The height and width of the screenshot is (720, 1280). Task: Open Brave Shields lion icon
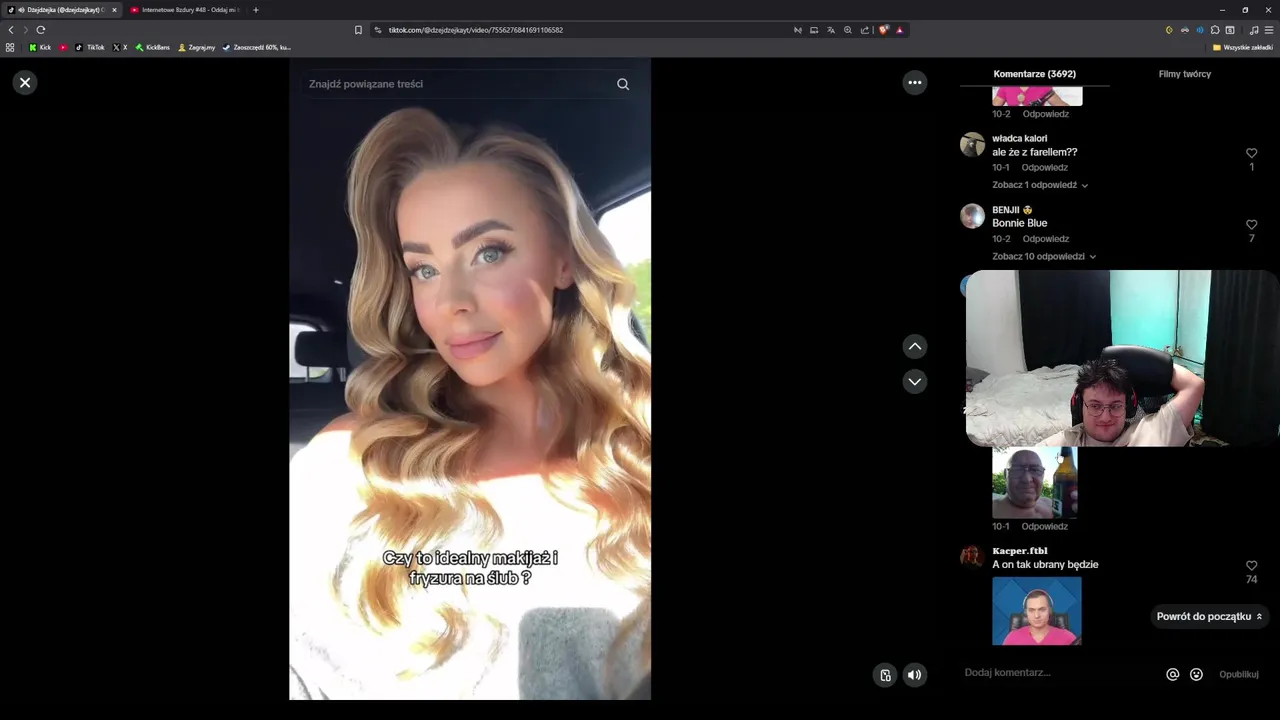884,30
